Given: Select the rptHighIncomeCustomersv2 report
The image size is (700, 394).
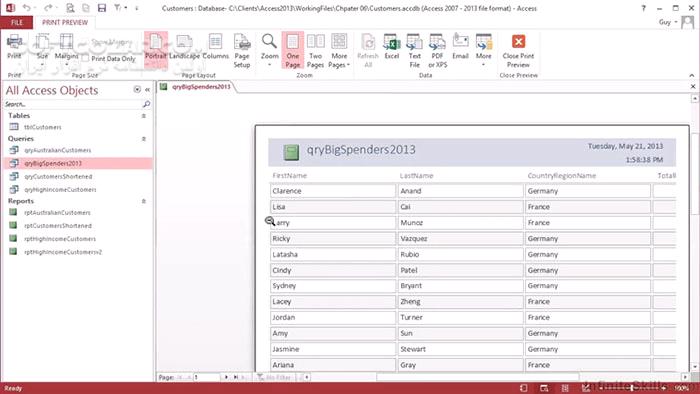Looking at the screenshot, I should click(x=63, y=252).
